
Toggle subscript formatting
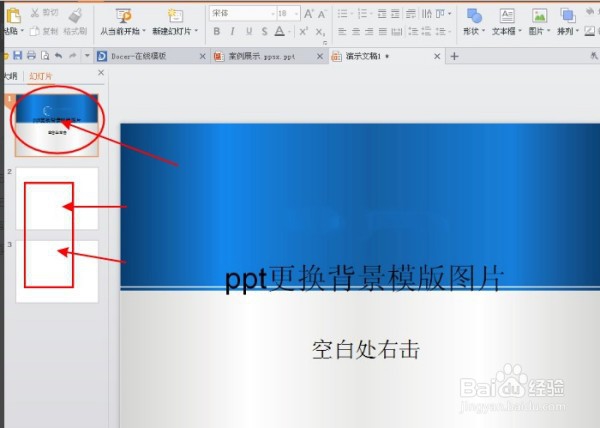pos(320,32)
